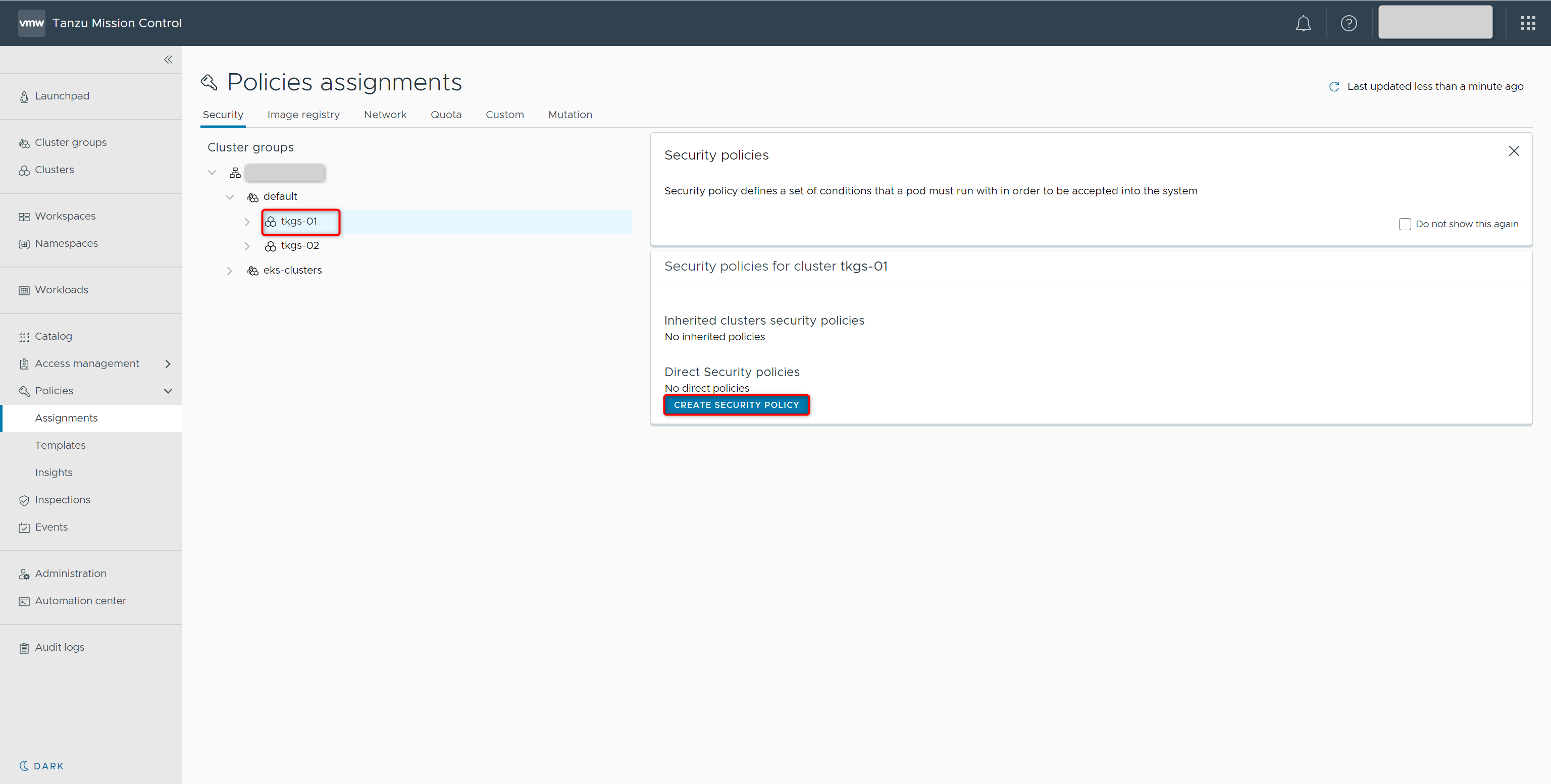Open the Mutation policies tab

click(x=570, y=115)
